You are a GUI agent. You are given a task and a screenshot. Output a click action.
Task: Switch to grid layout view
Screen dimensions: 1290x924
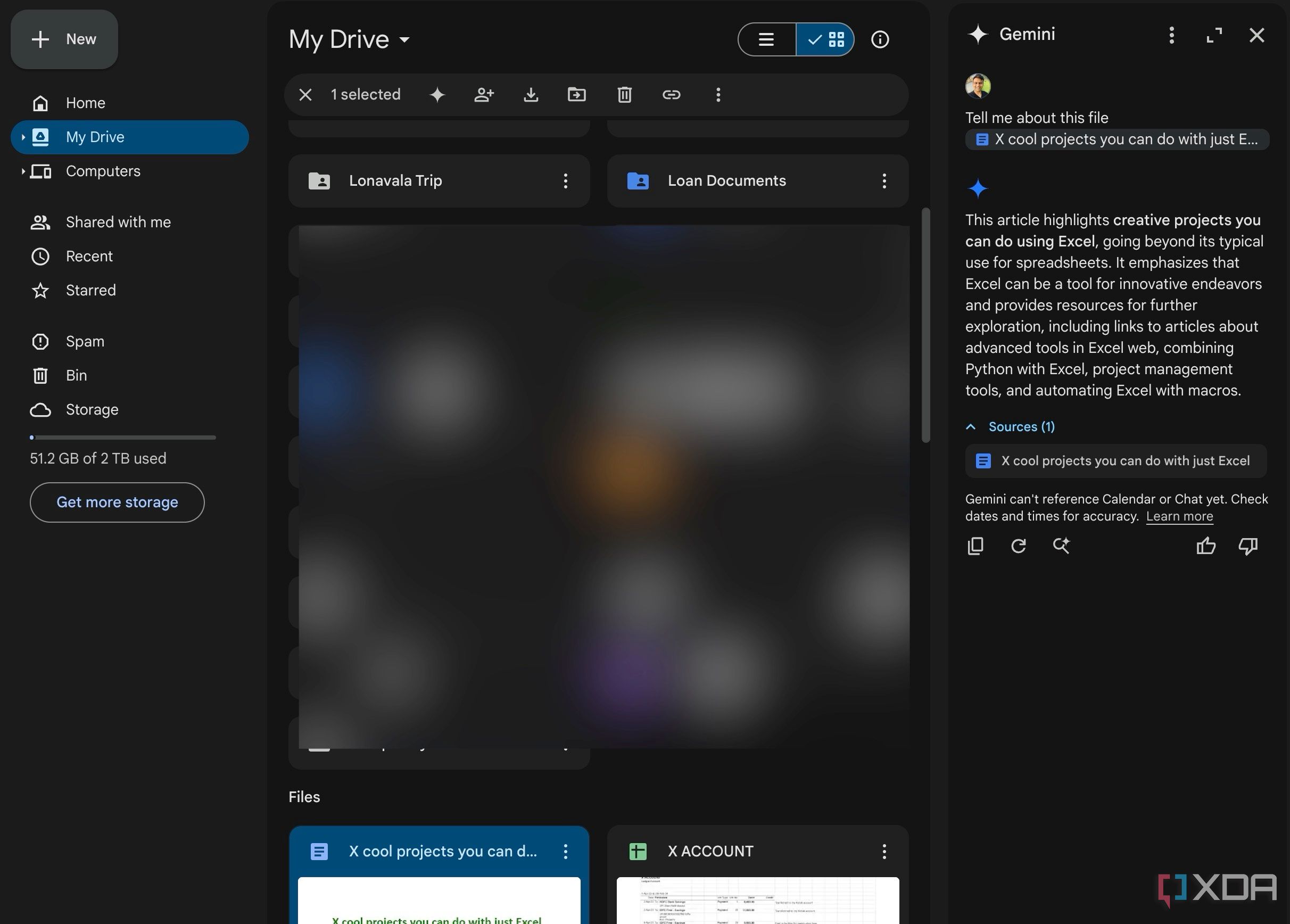[x=825, y=39]
